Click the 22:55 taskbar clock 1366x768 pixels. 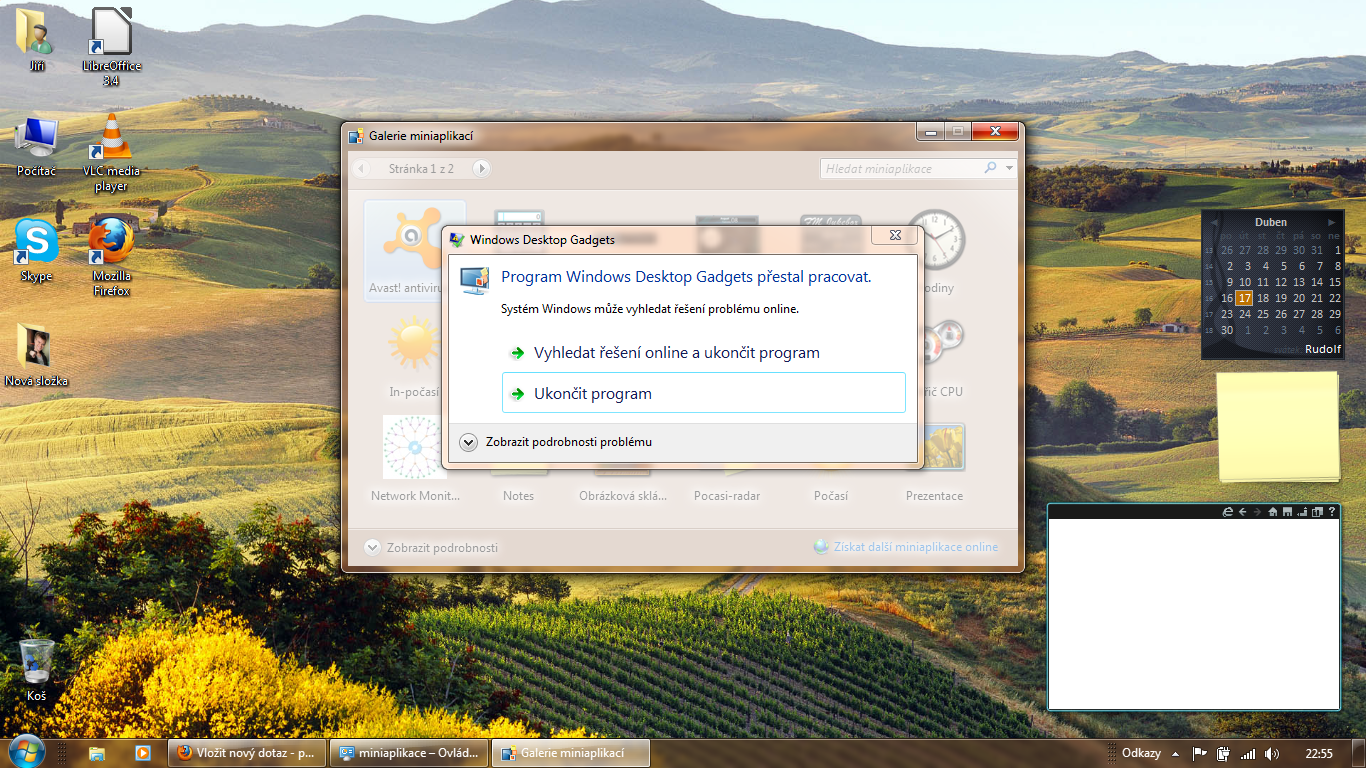[1319, 753]
